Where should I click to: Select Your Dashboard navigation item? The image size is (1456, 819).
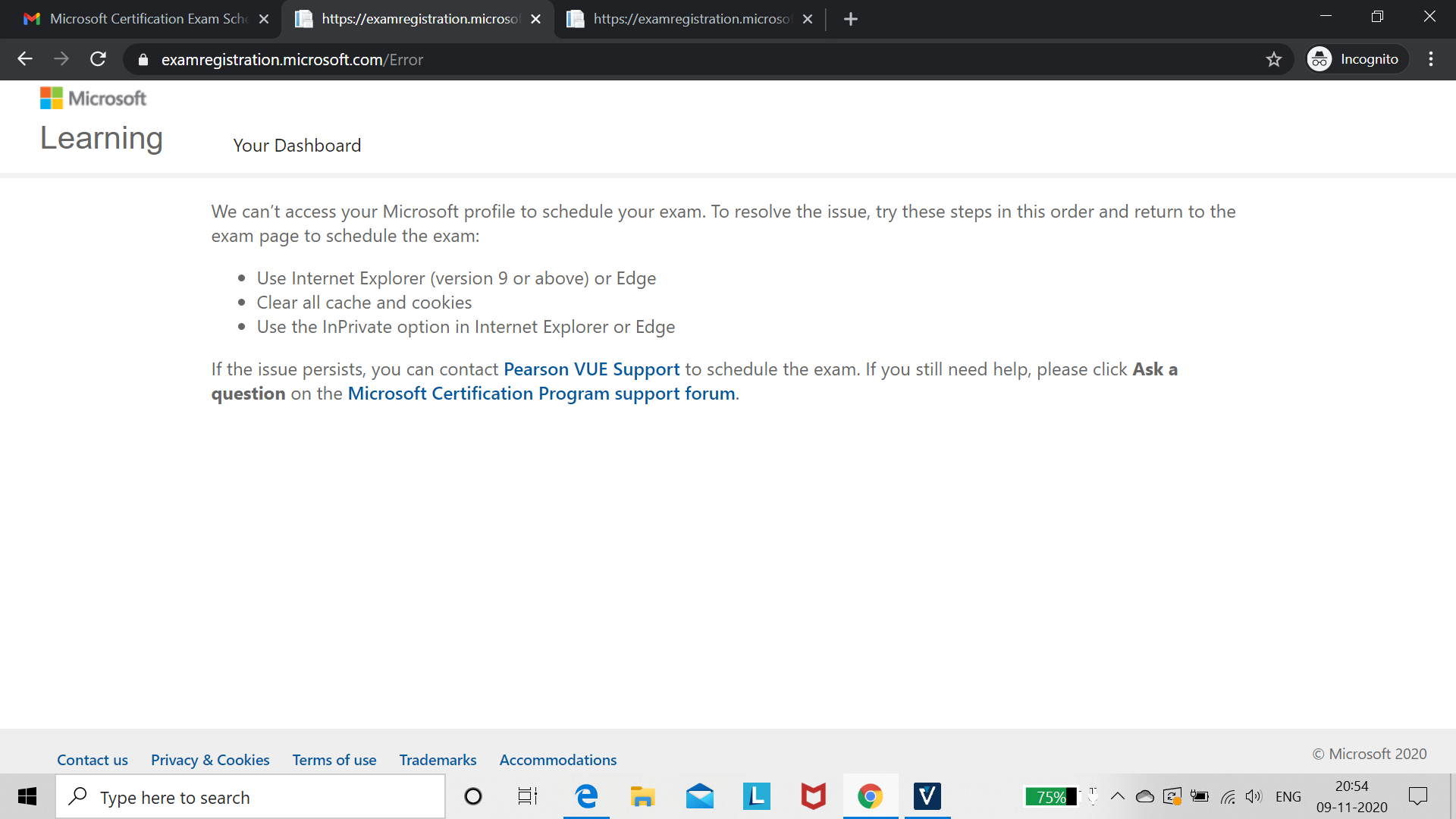pos(297,146)
